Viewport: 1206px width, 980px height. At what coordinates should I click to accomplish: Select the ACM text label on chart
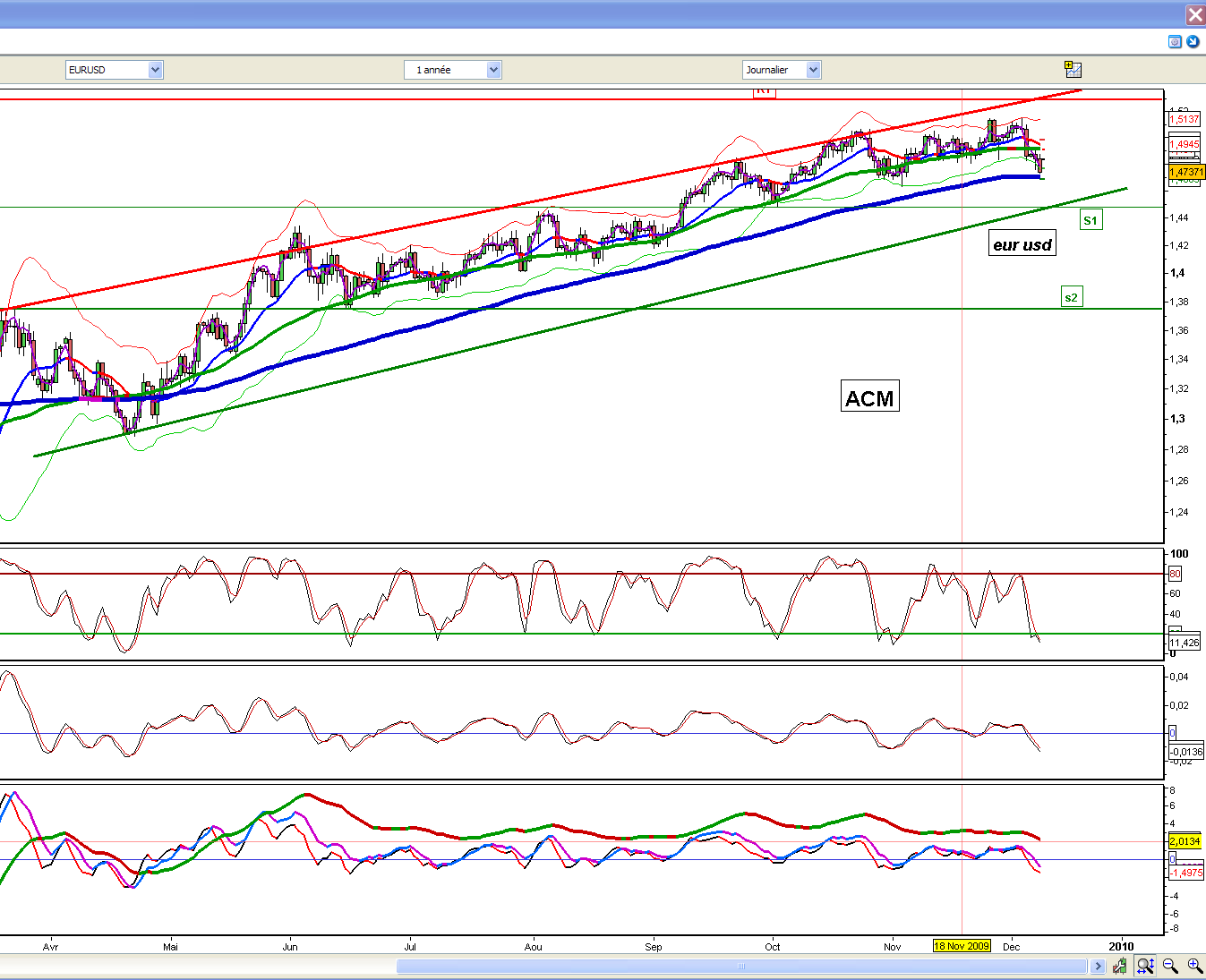pyautogui.click(x=869, y=398)
